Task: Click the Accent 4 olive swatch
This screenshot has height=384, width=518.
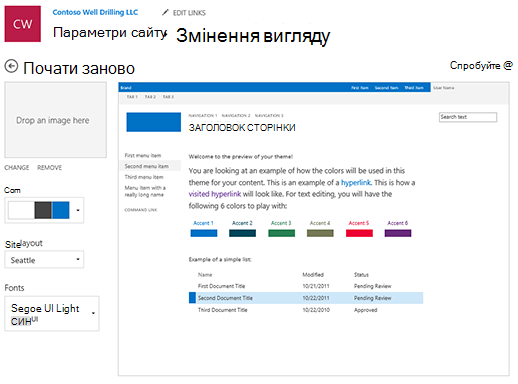Action: 320,233
